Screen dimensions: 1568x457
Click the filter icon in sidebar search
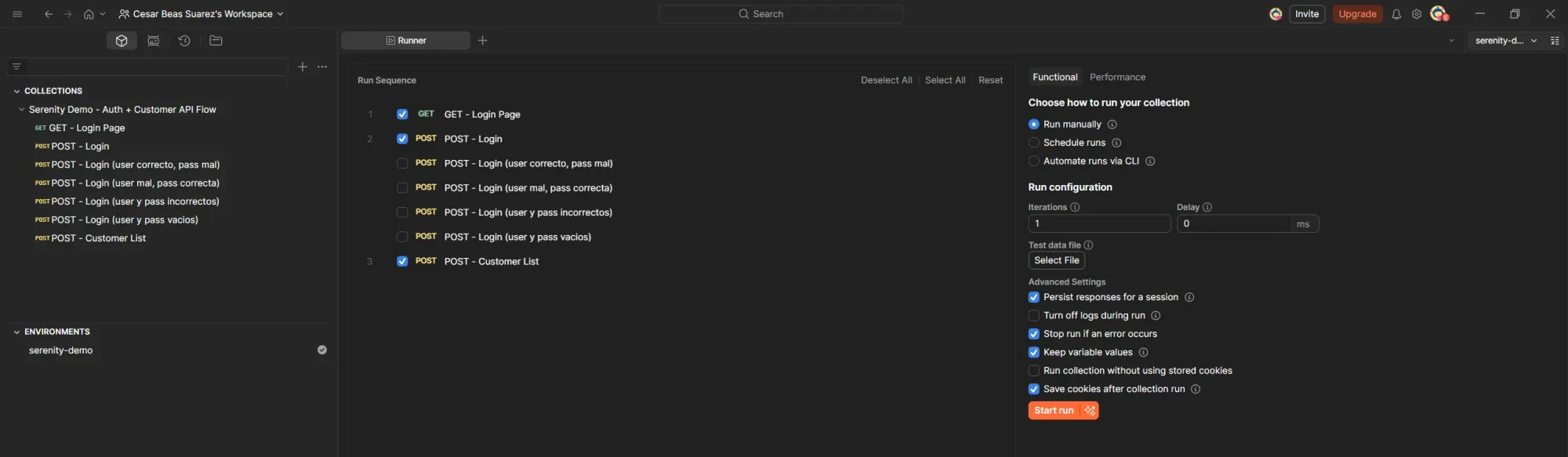pos(16,67)
